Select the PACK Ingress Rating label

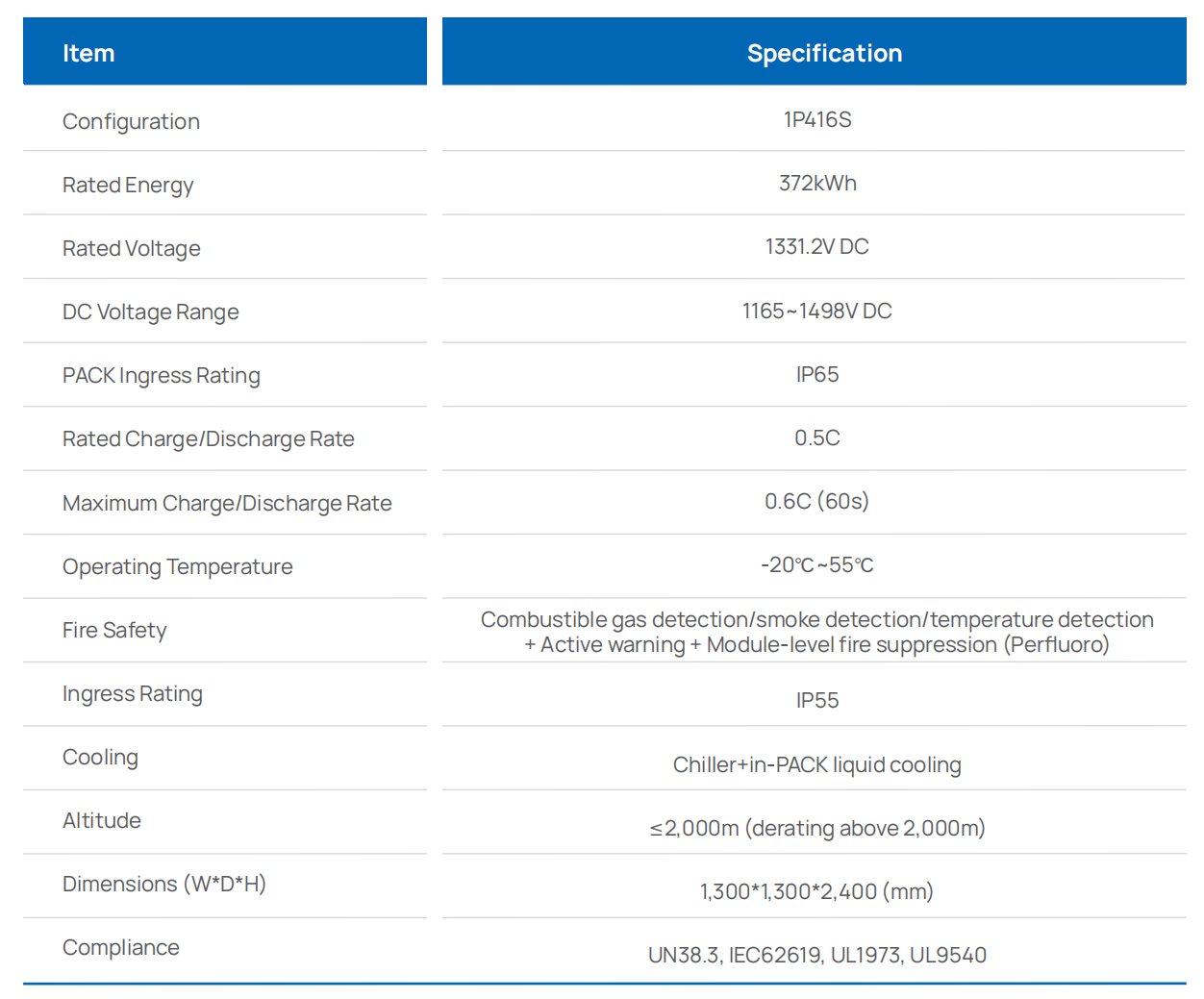point(162,376)
